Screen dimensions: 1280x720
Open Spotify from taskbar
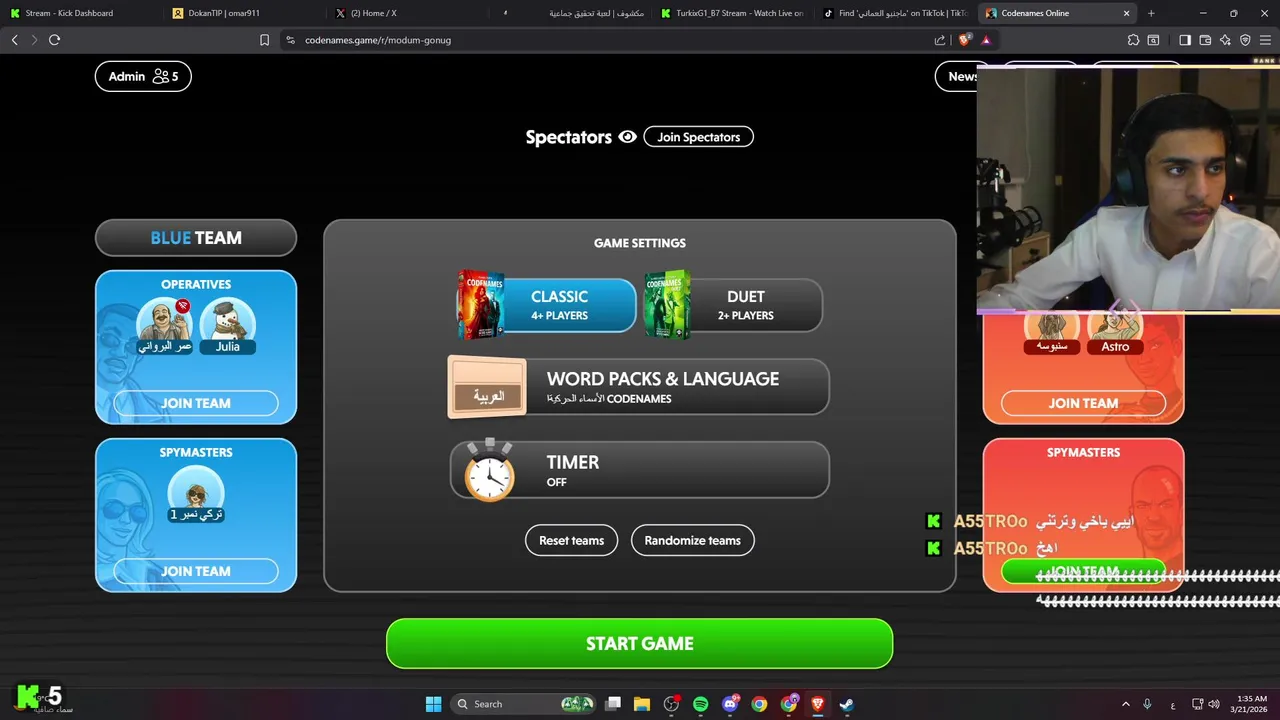[700, 704]
